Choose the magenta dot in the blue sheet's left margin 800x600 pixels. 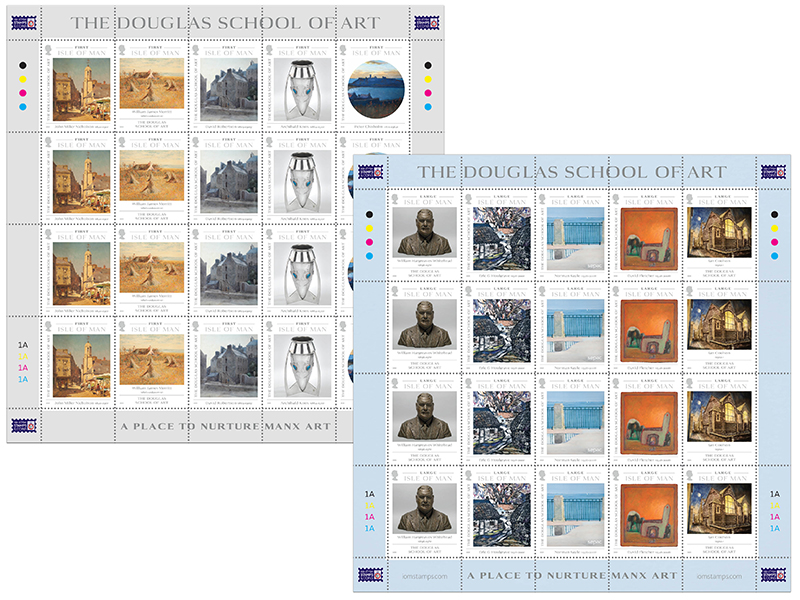(x=369, y=242)
